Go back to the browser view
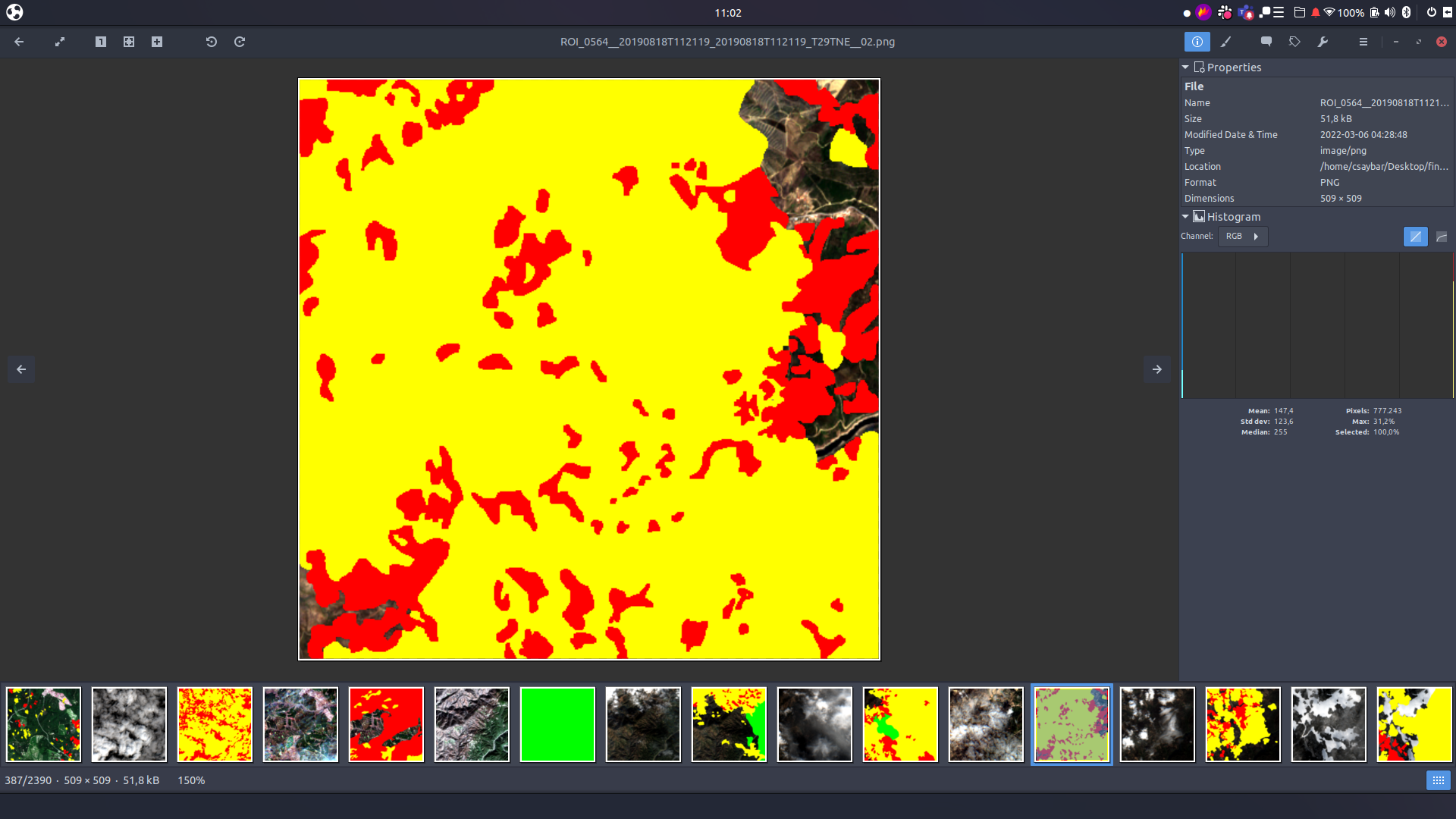The image size is (1456, 819). tap(19, 42)
